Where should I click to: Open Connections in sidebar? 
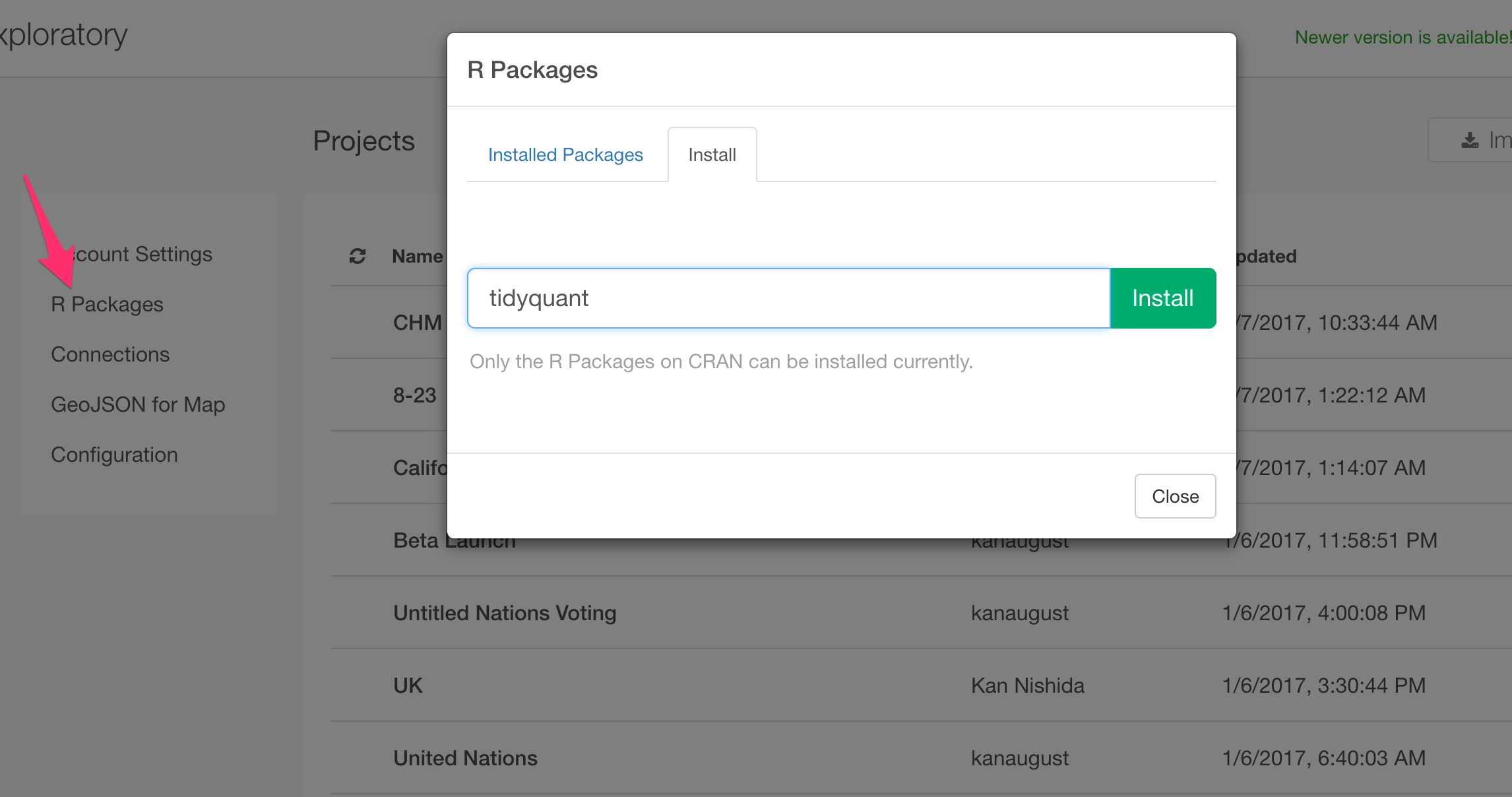tap(110, 354)
